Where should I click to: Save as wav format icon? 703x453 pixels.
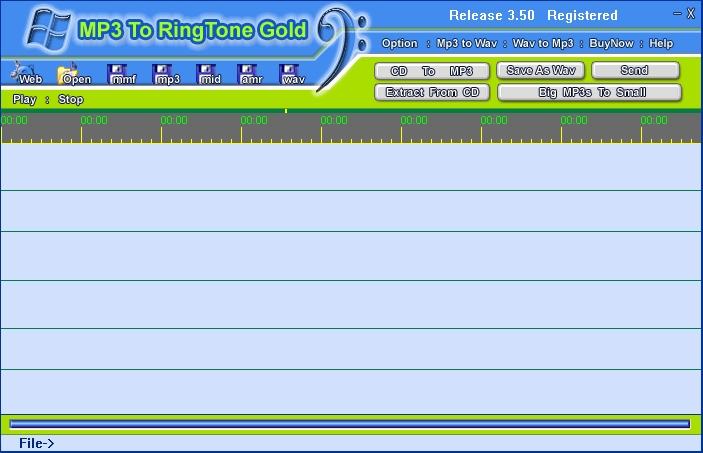point(292,74)
